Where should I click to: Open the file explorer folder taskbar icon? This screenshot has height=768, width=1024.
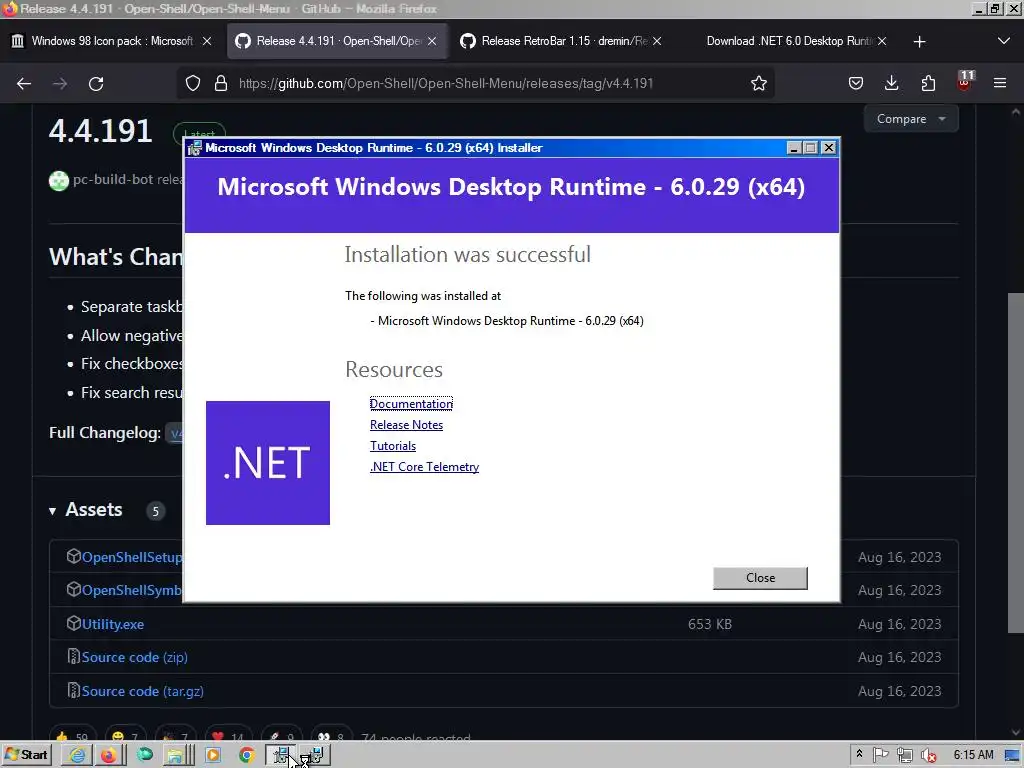point(176,756)
